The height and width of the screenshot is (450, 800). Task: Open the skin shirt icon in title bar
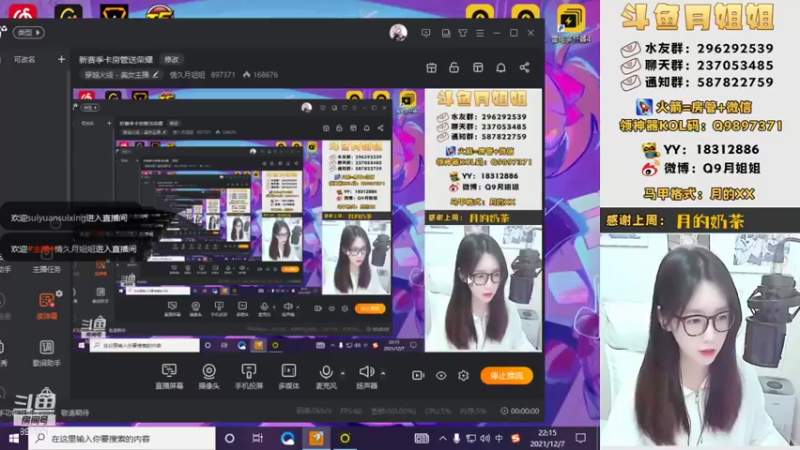pyautogui.click(x=463, y=33)
